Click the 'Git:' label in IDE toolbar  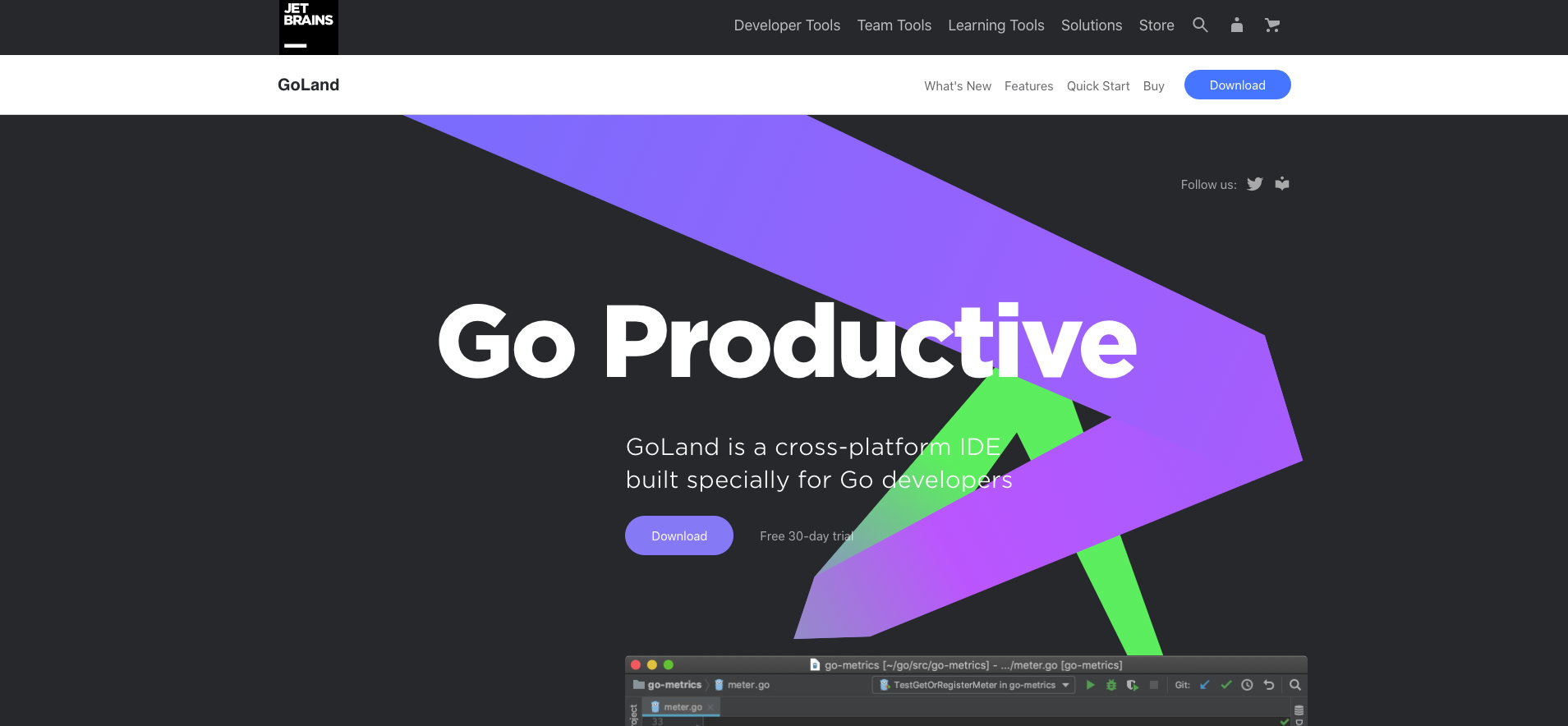[x=1182, y=685]
